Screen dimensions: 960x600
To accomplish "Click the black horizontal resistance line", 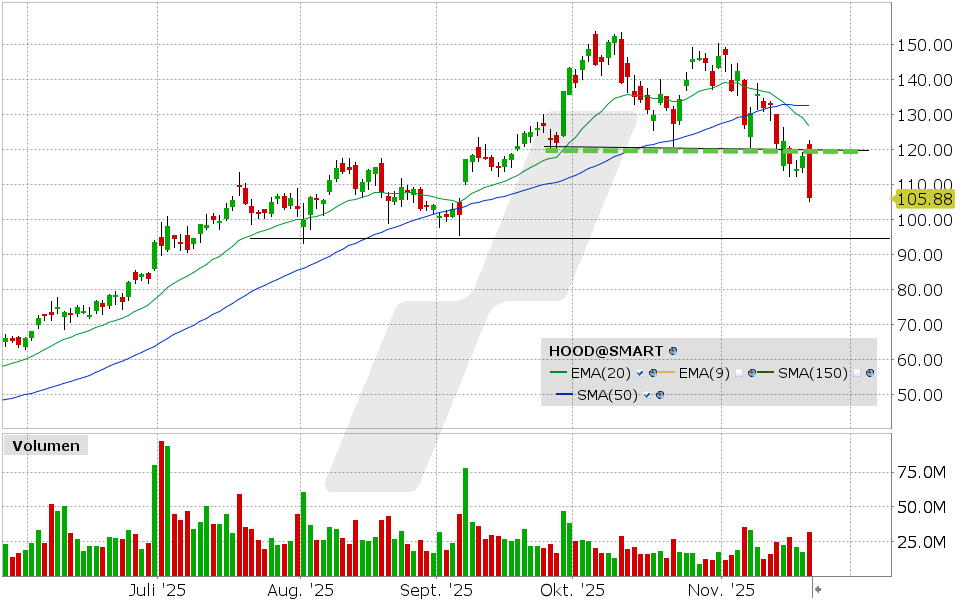I will point(500,238).
